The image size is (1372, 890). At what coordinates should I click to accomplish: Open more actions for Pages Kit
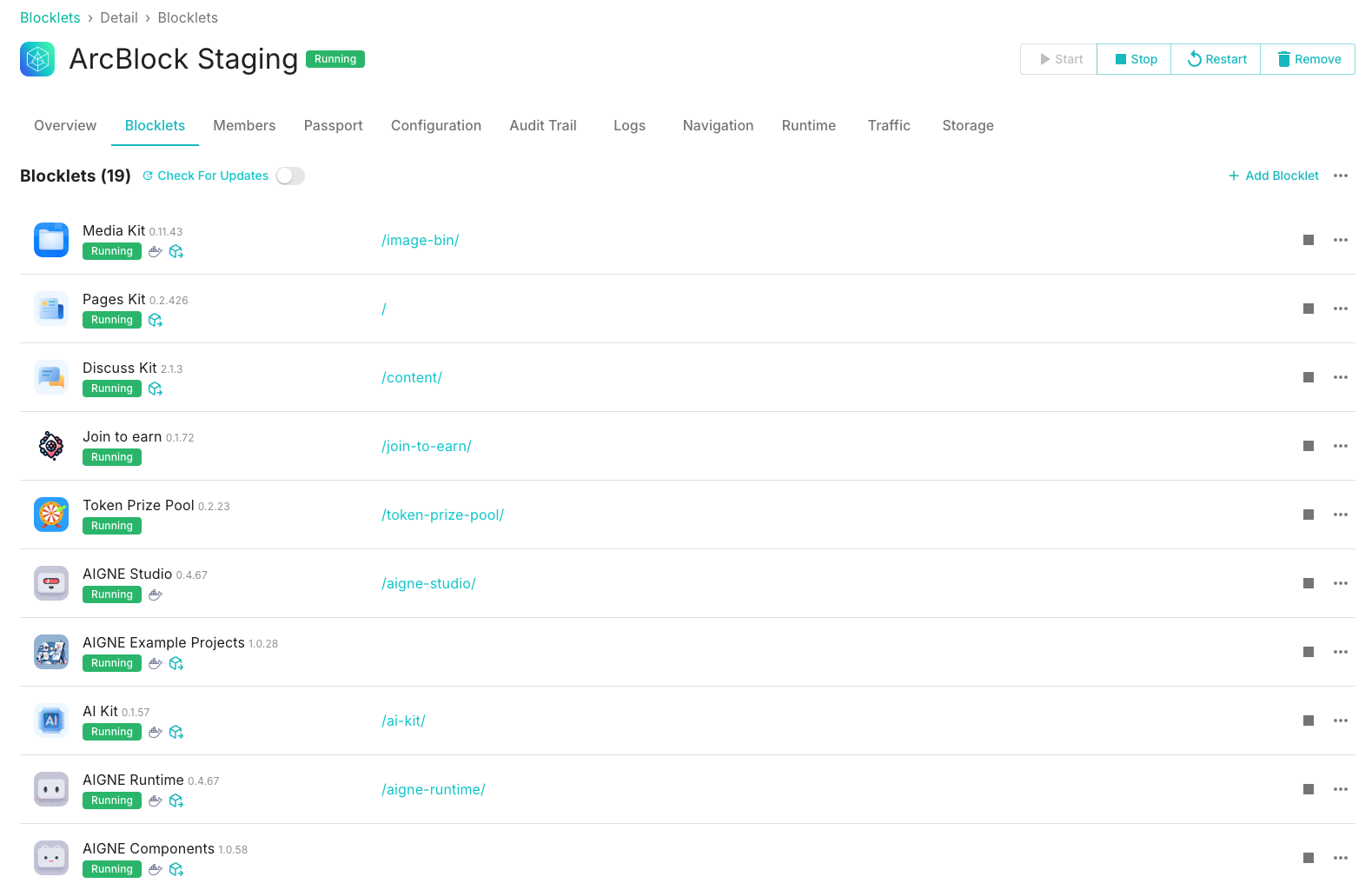(x=1341, y=309)
